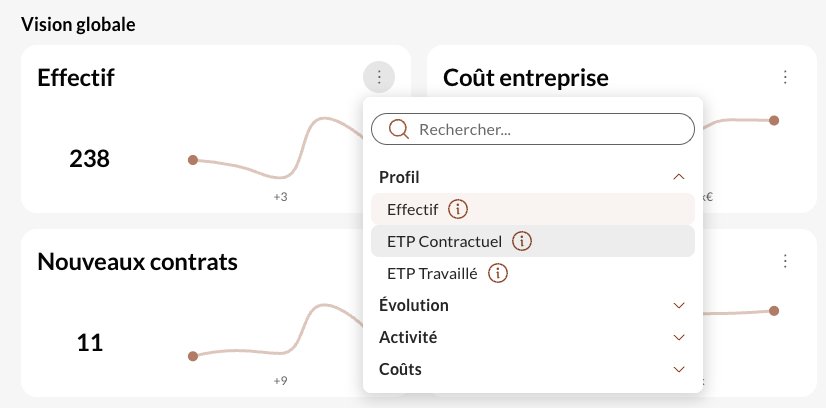Click the magnifying glass search icon
The image size is (826, 408).
coord(399,129)
